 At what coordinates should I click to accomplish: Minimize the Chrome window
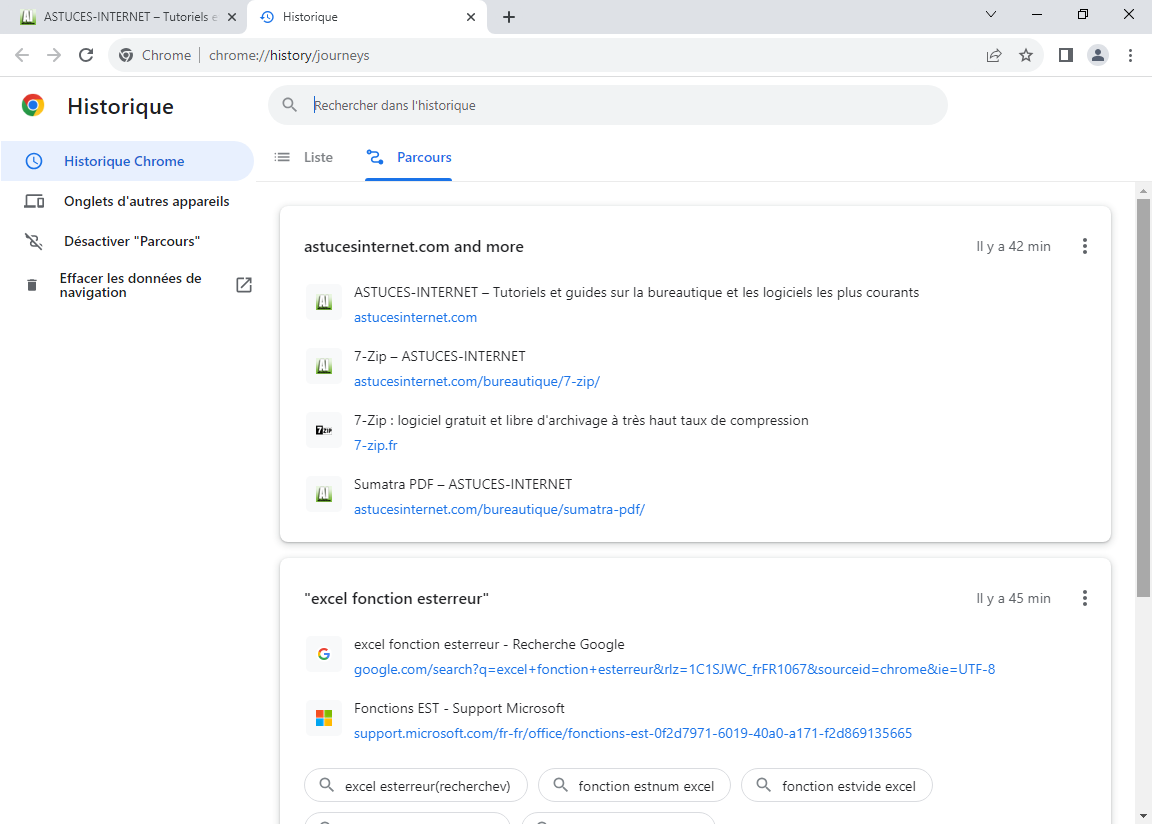click(1037, 14)
